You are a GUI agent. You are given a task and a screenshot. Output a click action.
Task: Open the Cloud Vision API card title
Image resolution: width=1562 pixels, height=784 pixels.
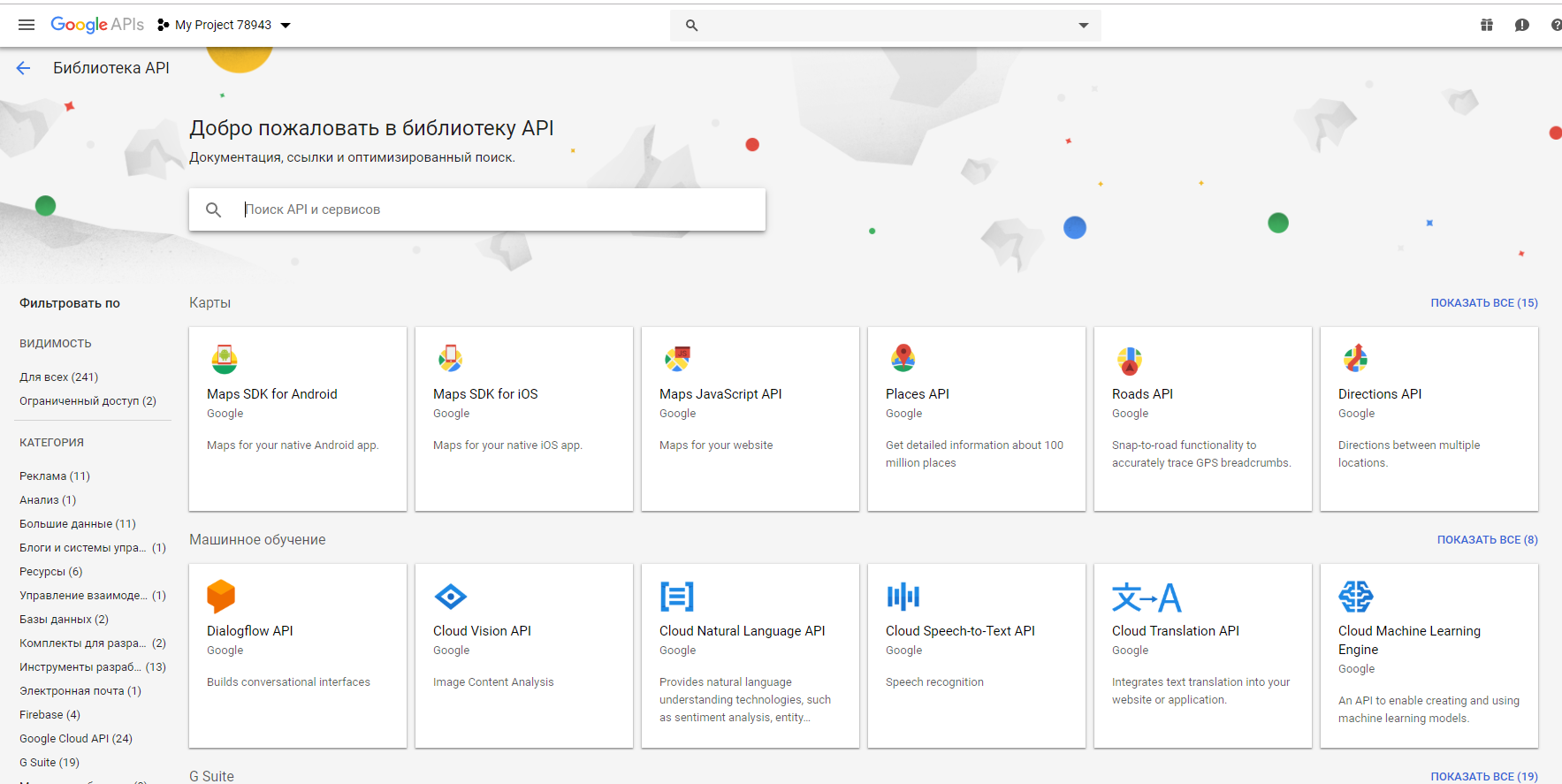coord(482,631)
